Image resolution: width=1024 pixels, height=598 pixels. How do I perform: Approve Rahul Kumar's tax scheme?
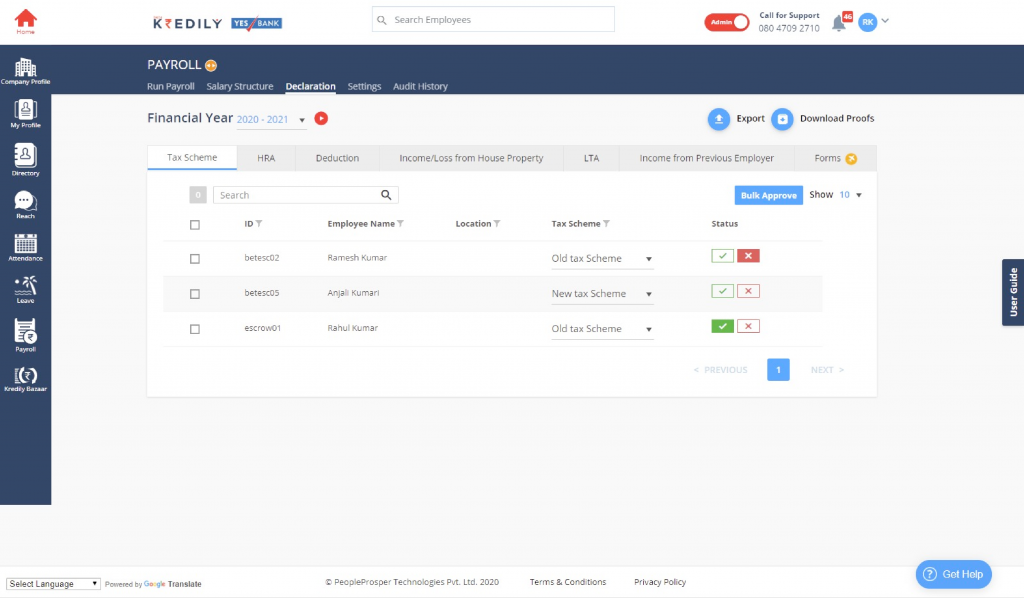(722, 326)
